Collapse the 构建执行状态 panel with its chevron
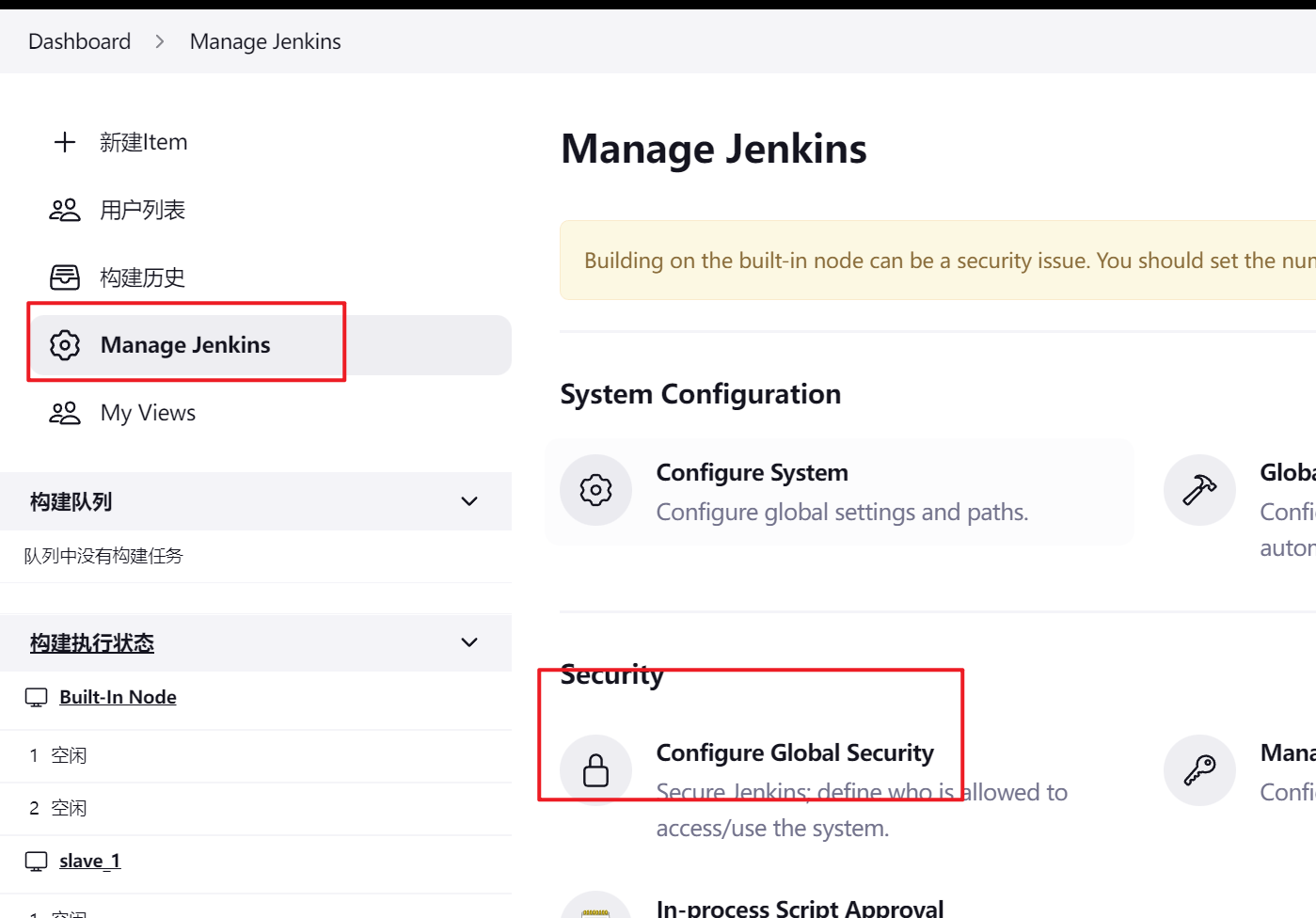1316x918 pixels. point(469,642)
